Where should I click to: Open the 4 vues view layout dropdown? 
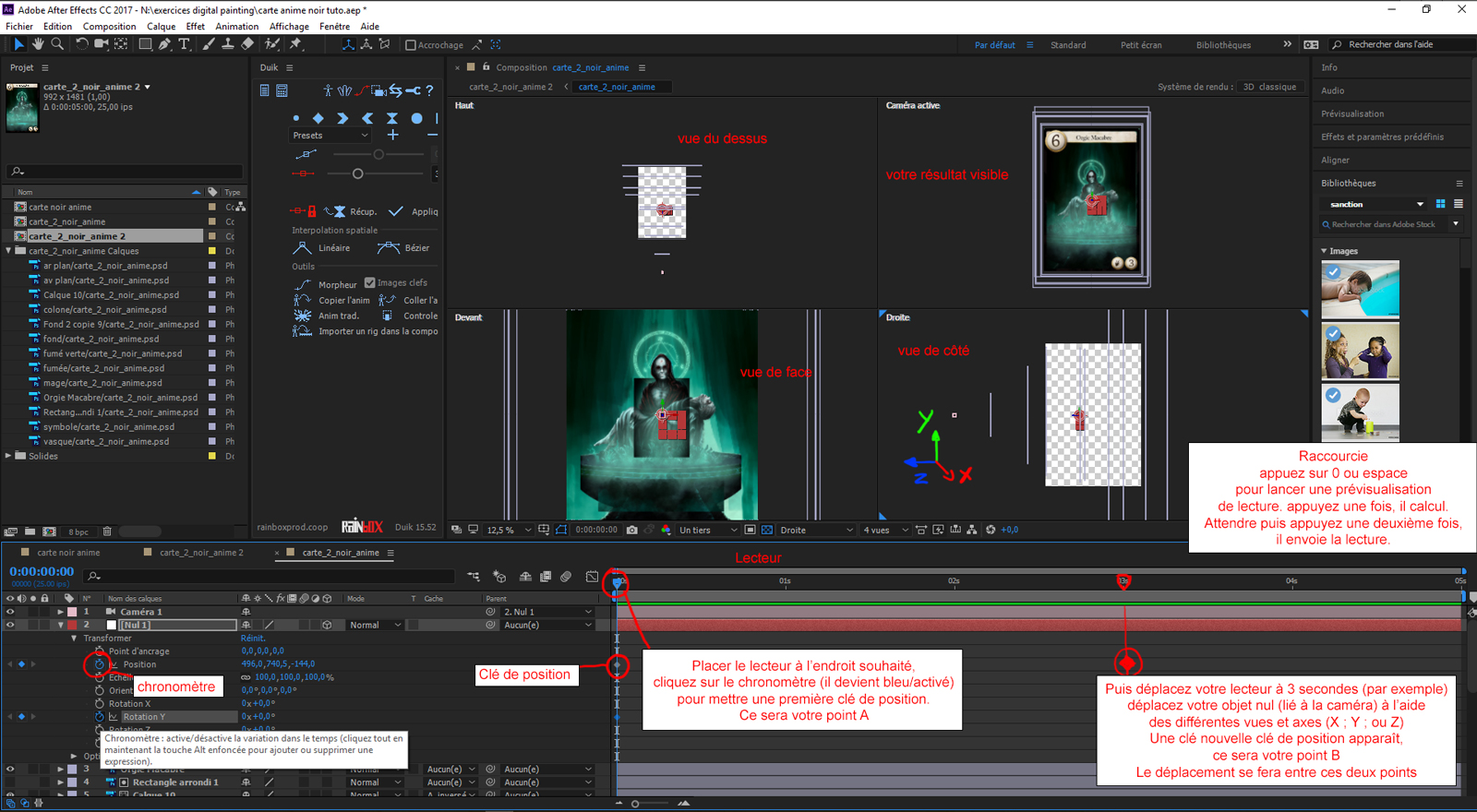[885, 530]
